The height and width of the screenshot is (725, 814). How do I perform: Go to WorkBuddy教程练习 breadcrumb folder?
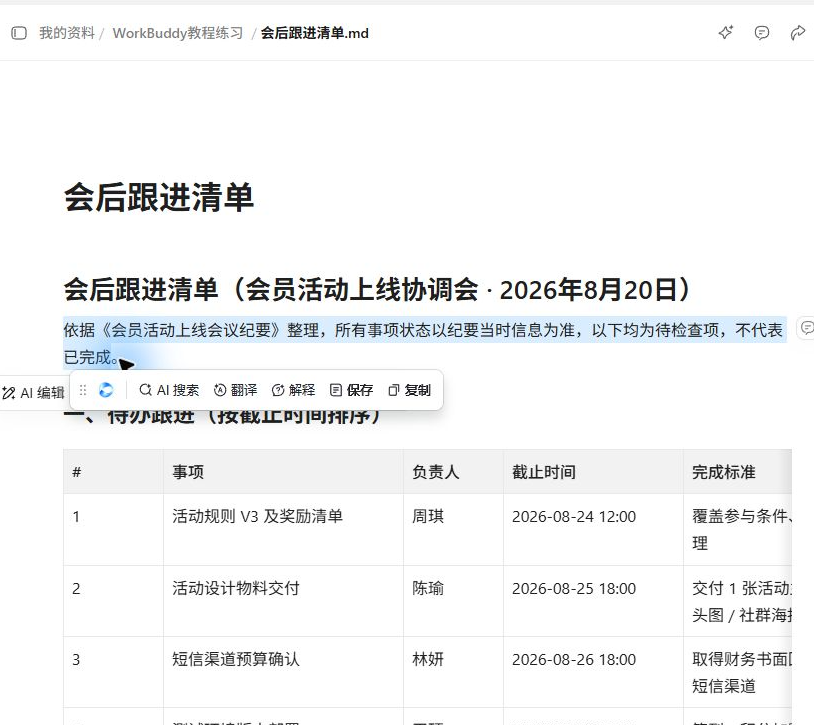(x=178, y=33)
